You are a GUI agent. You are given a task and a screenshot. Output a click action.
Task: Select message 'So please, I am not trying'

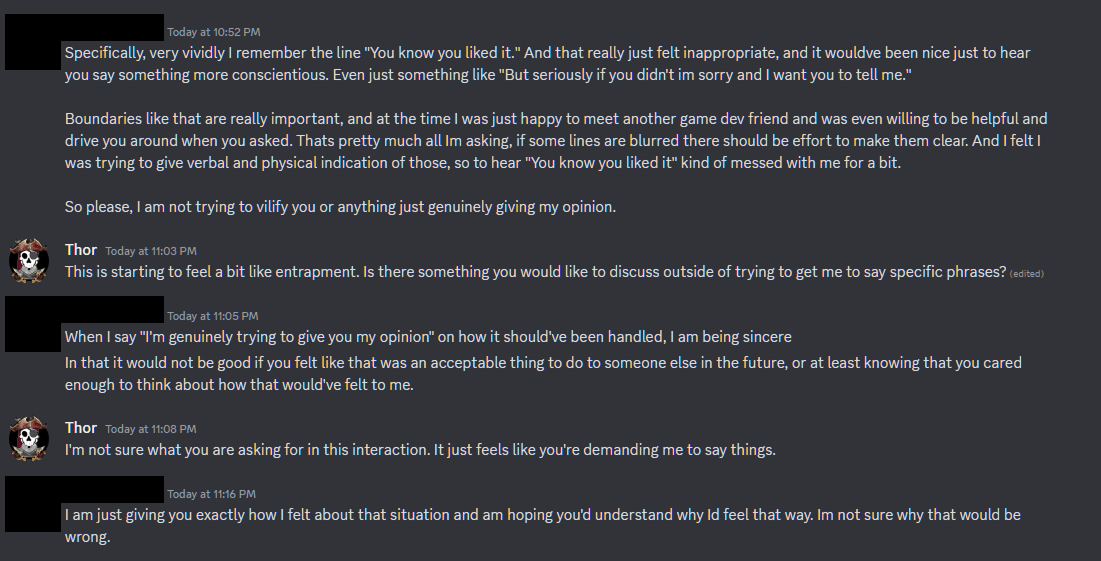click(341, 207)
